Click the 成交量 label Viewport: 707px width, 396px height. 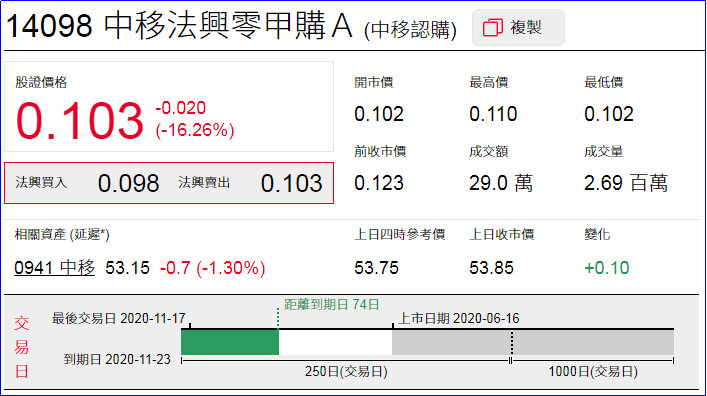603,151
